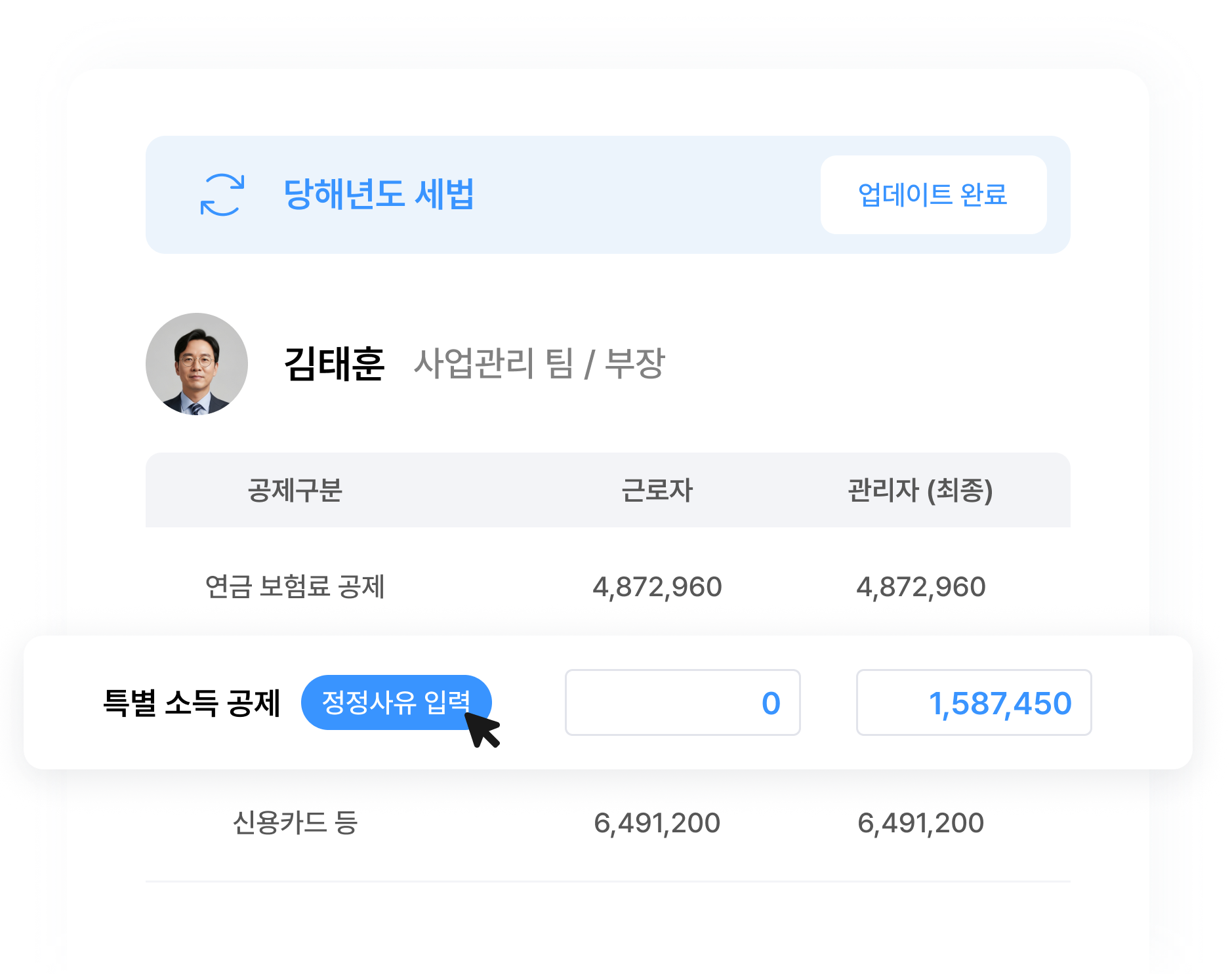Image resolution: width=1232 pixels, height=974 pixels.
Task: Click 근로자 value 4,872,960 for 연금 보험료
Action: coord(657,586)
